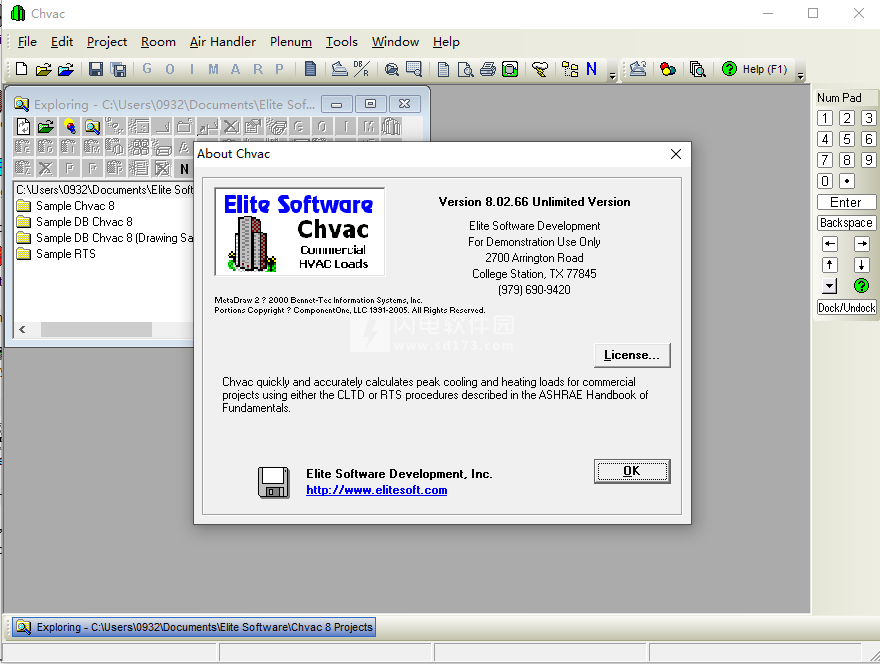Open the Tools menu
The image size is (880, 664).
[341, 42]
